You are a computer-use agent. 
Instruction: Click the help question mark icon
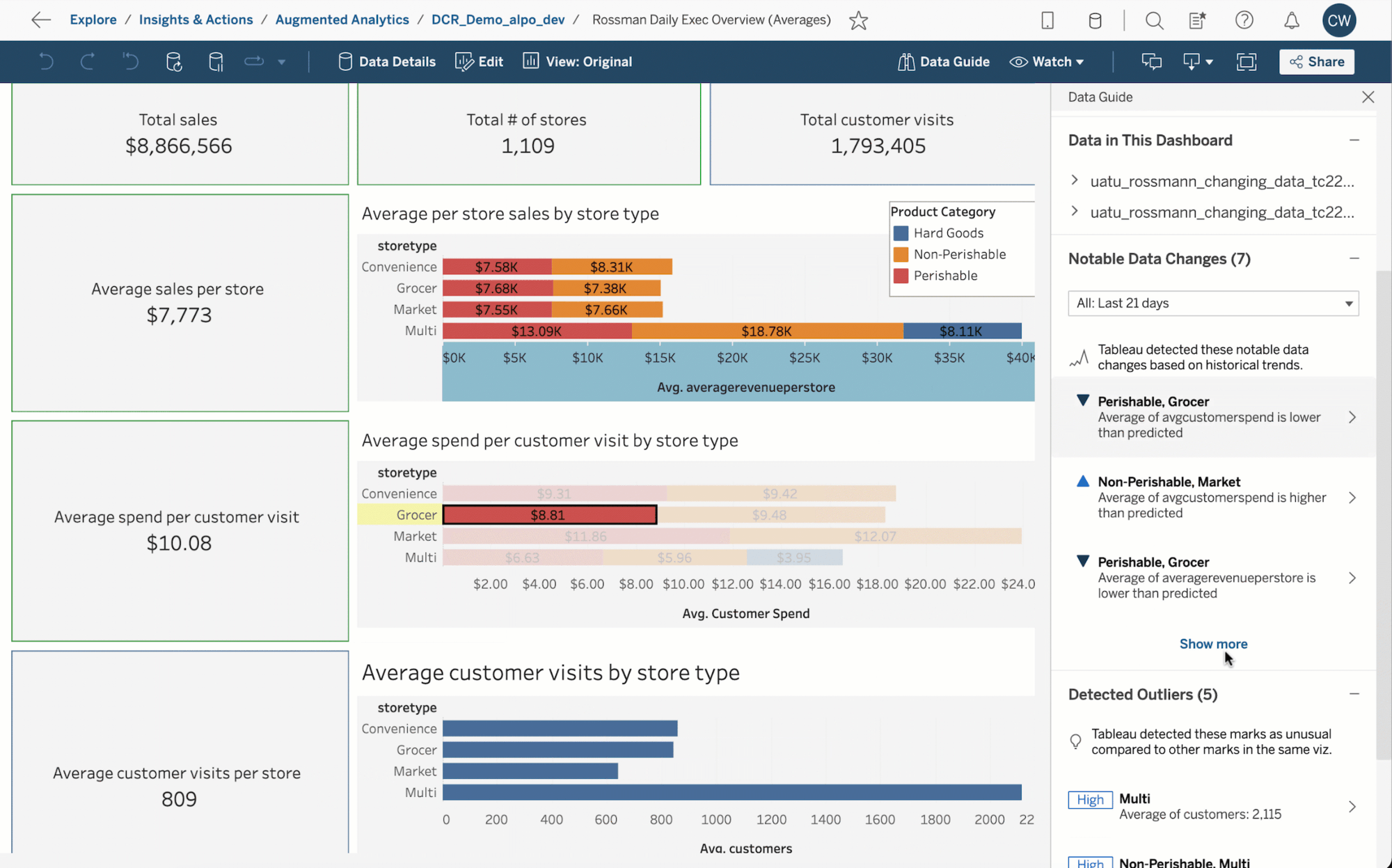pos(1244,20)
